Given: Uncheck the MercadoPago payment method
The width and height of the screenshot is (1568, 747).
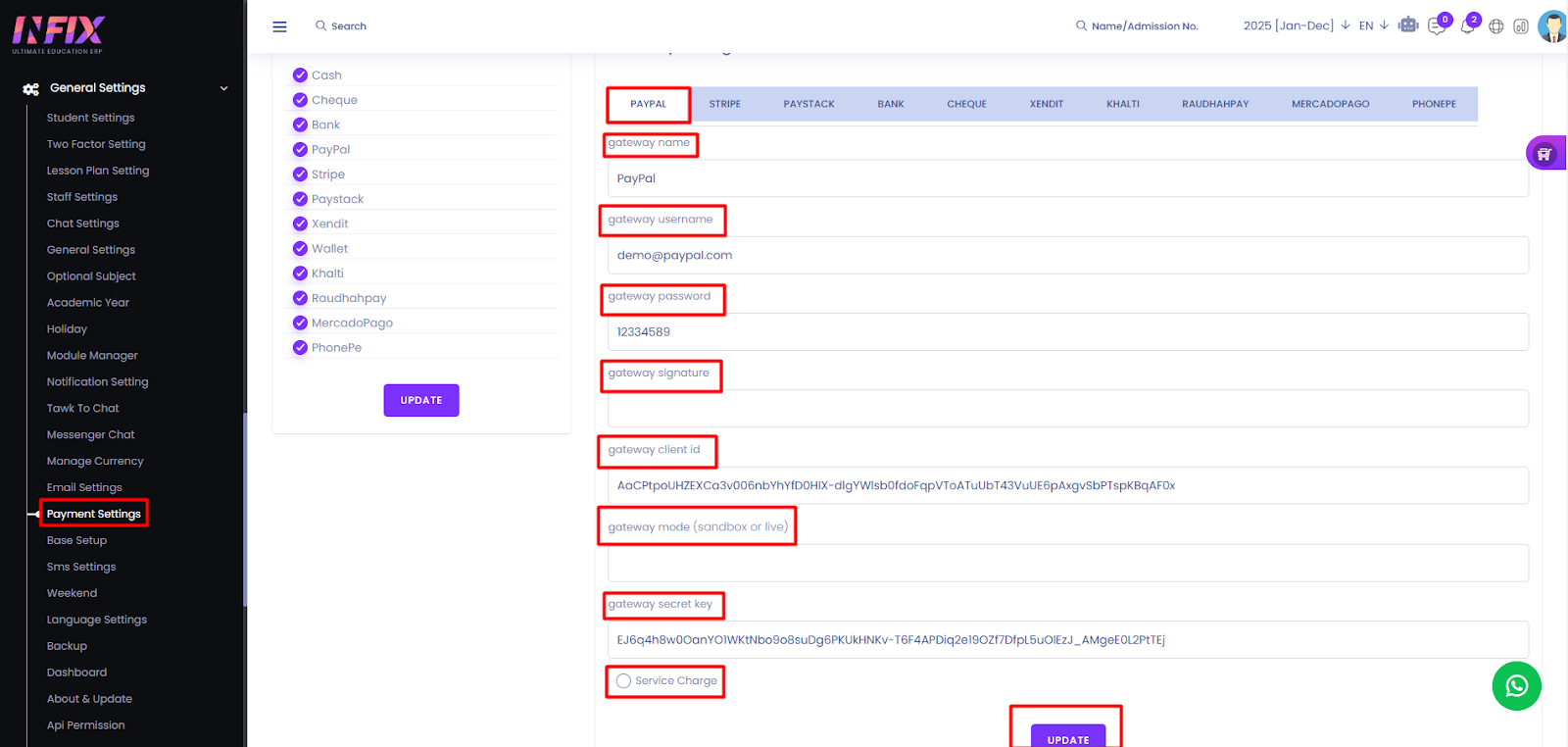Looking at the screenshot, I should click(300, 323).
